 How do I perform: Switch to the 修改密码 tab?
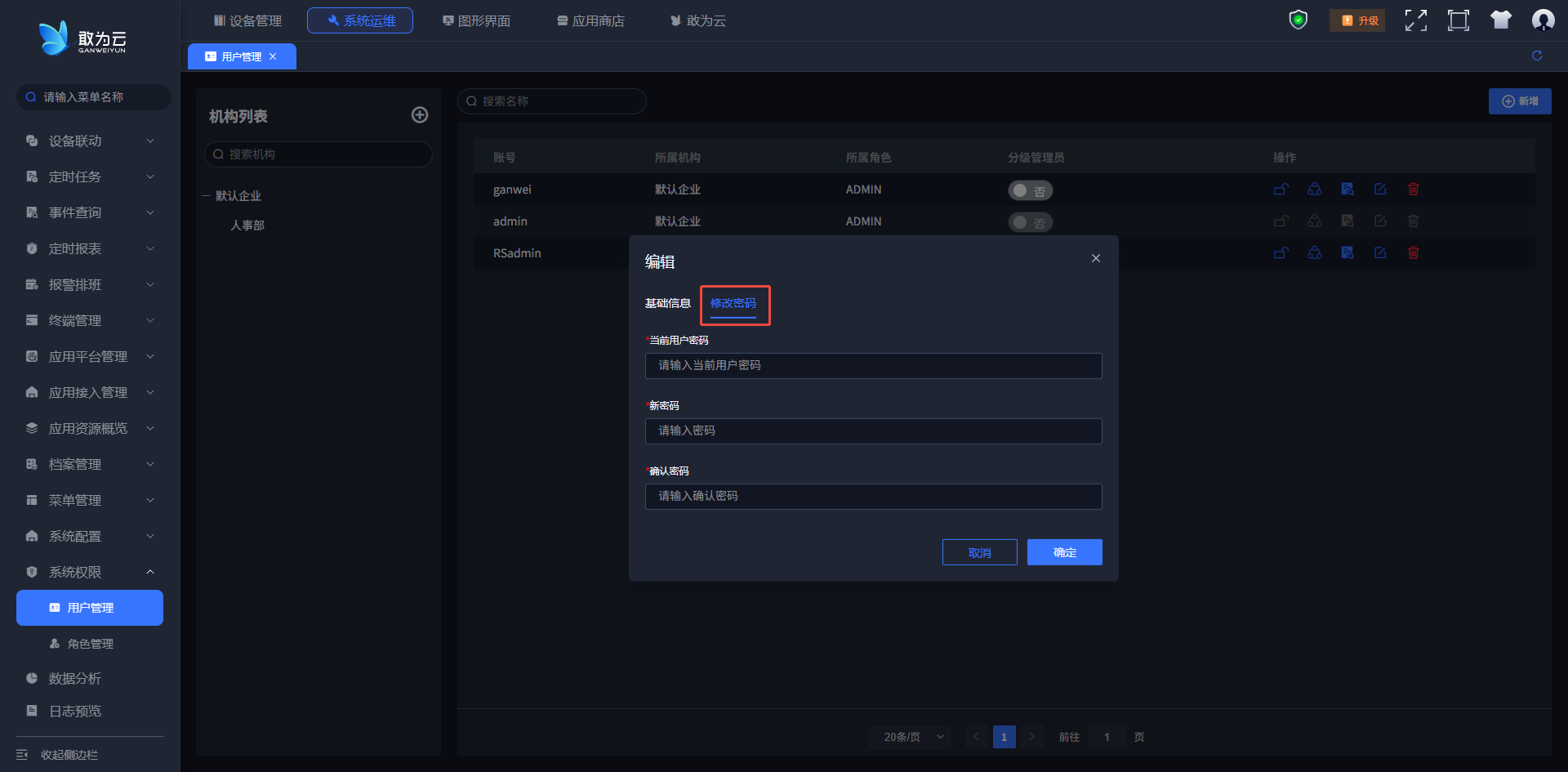click(733, 304)
